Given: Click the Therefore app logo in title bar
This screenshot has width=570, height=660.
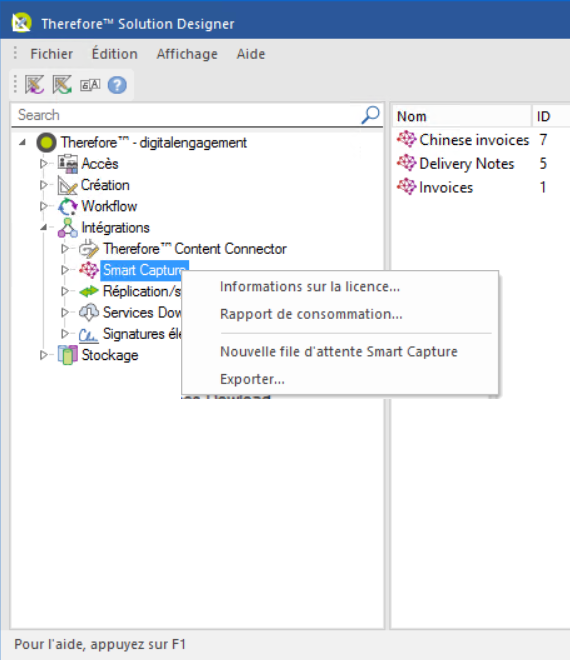Looking at the screenshot, I should coord(21,23).
